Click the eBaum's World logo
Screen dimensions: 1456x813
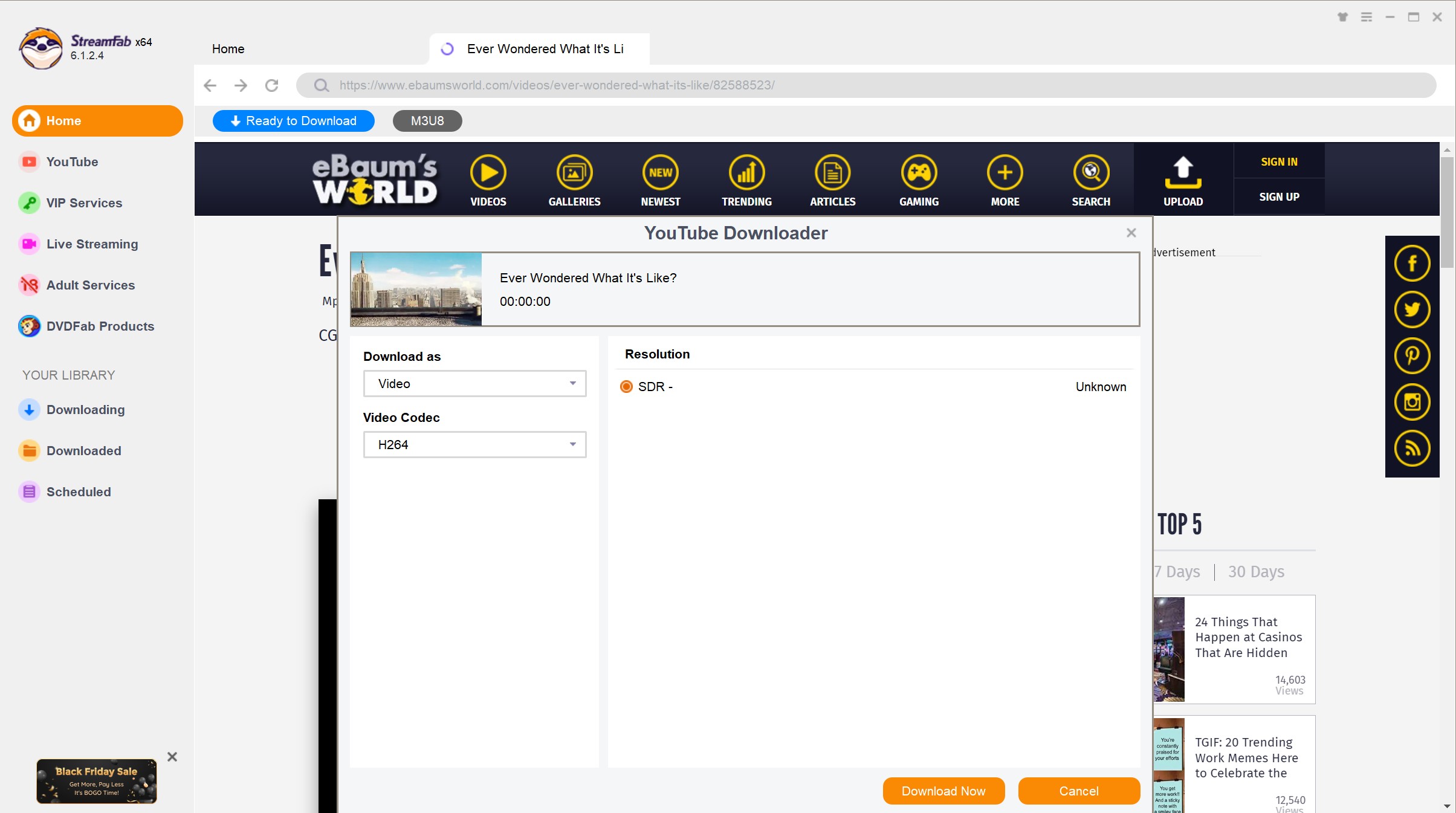pos(375,179)
